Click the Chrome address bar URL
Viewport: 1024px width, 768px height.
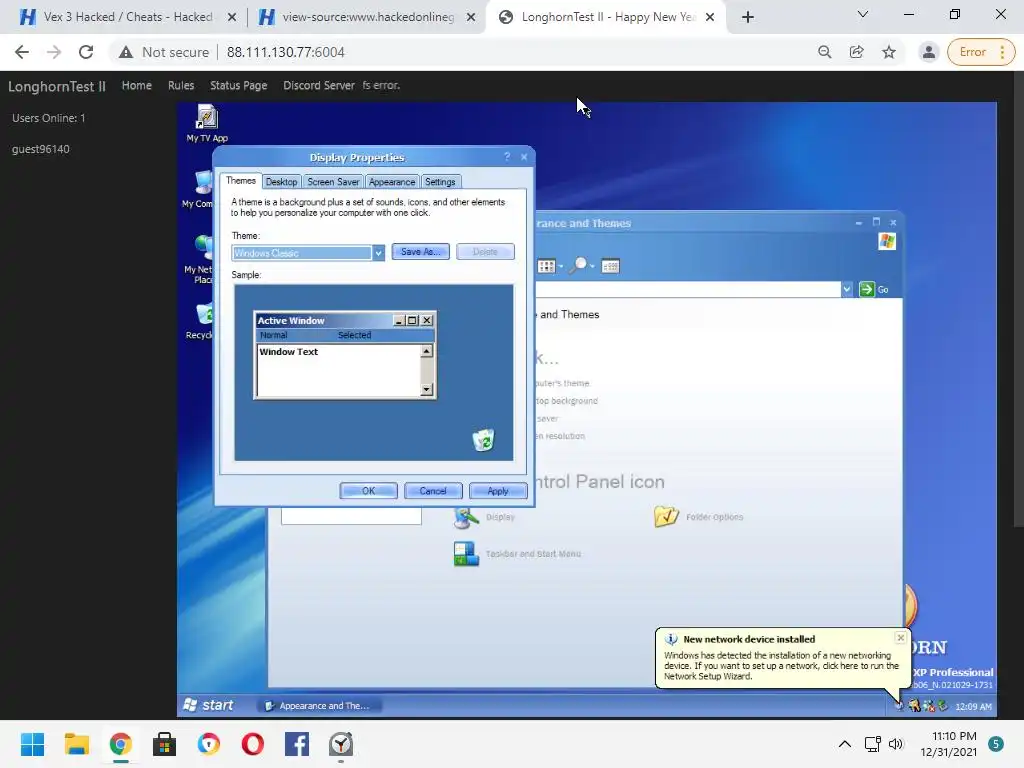[x=285, y=52]
